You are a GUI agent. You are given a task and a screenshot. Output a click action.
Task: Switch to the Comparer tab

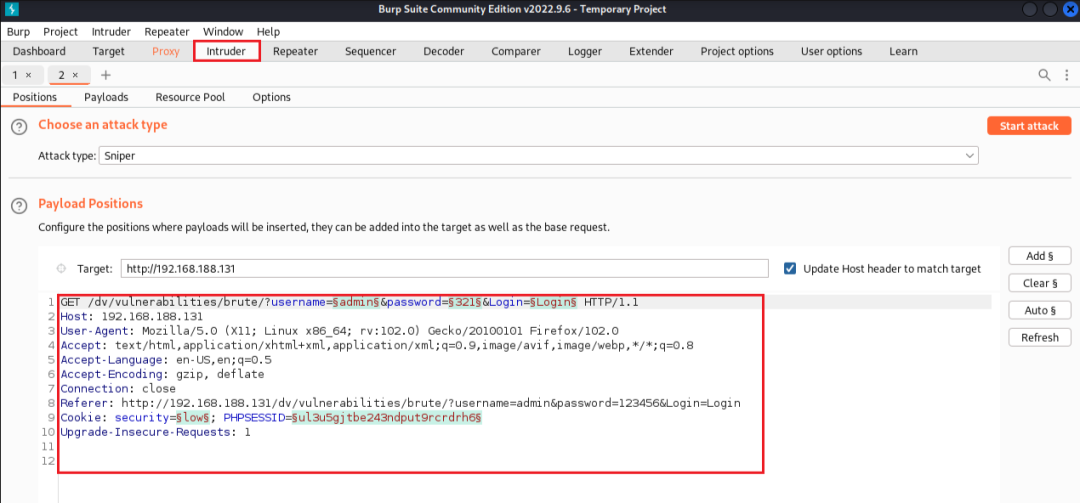coord(516,51)
